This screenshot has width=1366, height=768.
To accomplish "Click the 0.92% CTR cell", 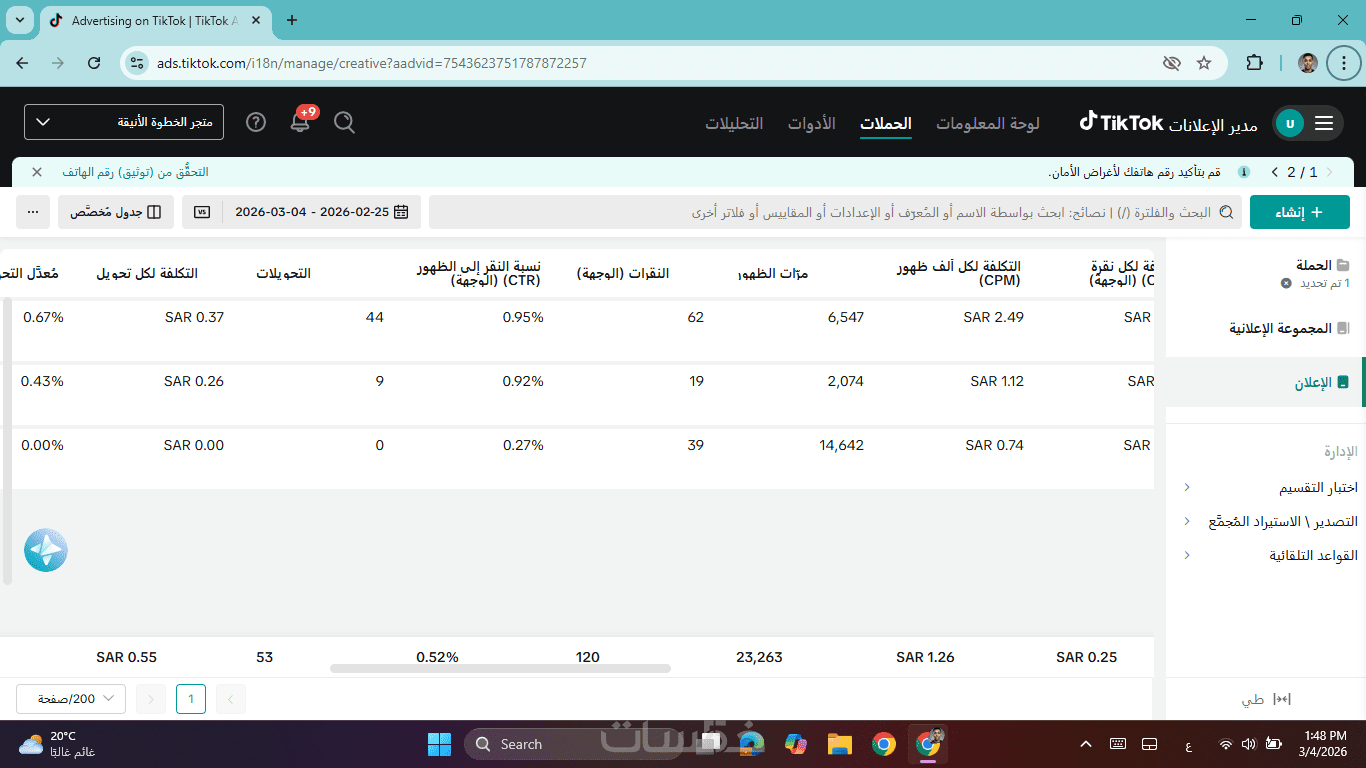I will [x=523, y=381].
